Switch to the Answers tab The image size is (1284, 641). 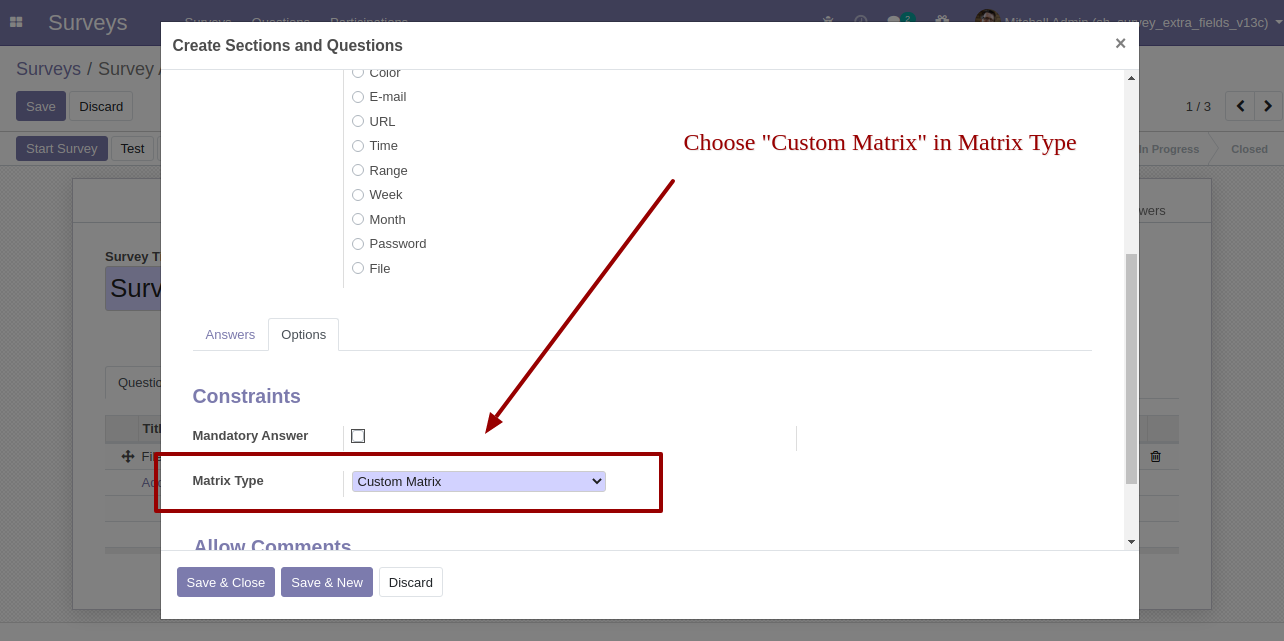click(230, 335)
